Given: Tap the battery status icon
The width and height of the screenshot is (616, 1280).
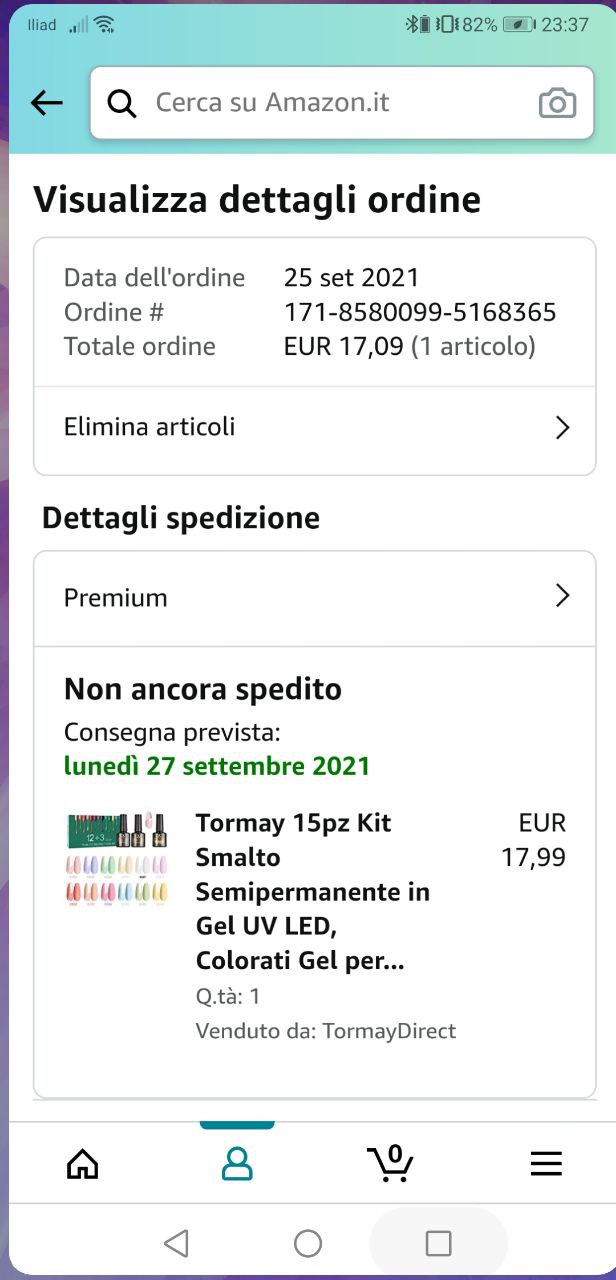Looking at the screenshot, I should point(518,25).
